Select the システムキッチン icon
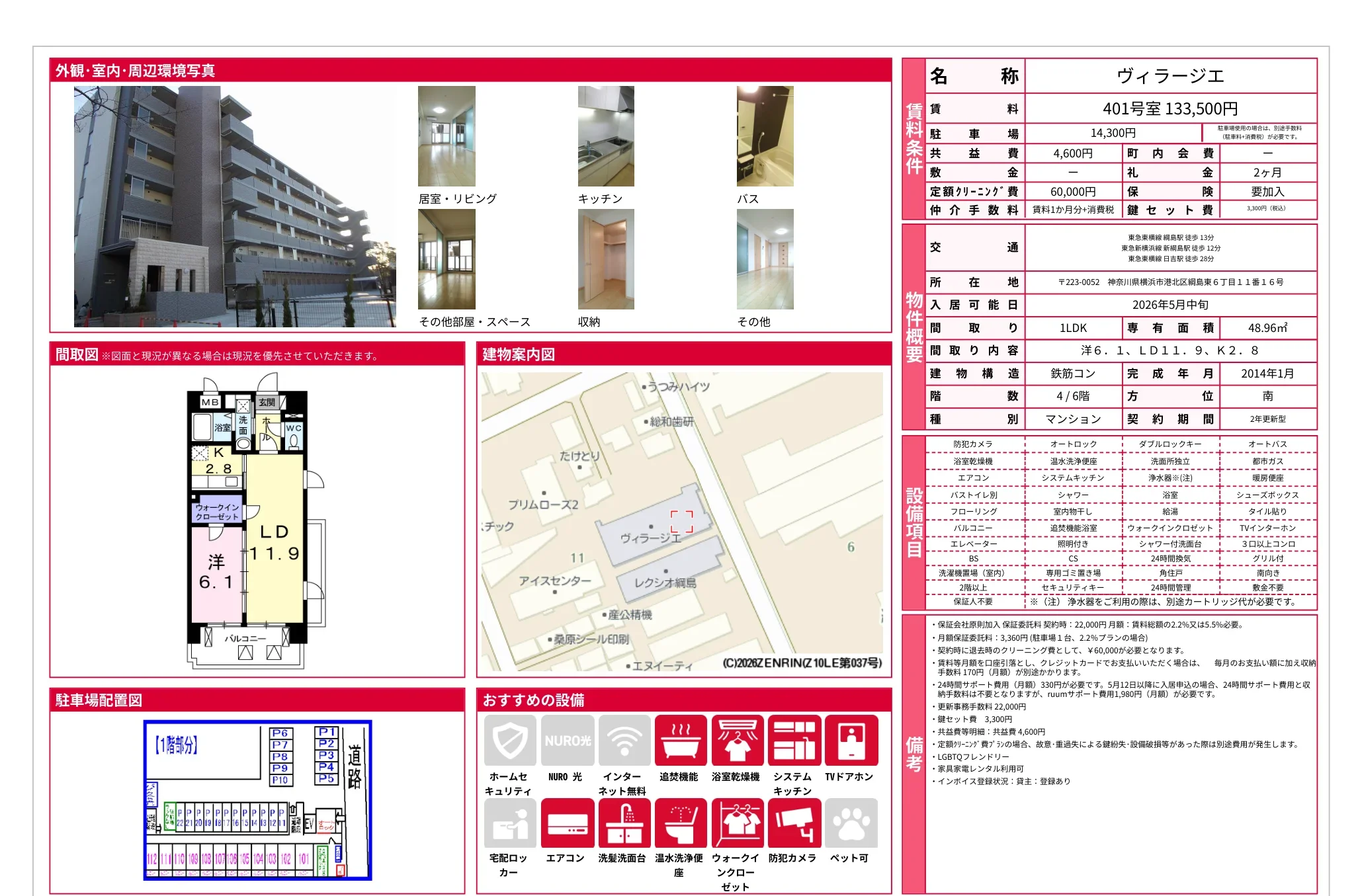Viewport: 1360px width, 896px height. 794,739
